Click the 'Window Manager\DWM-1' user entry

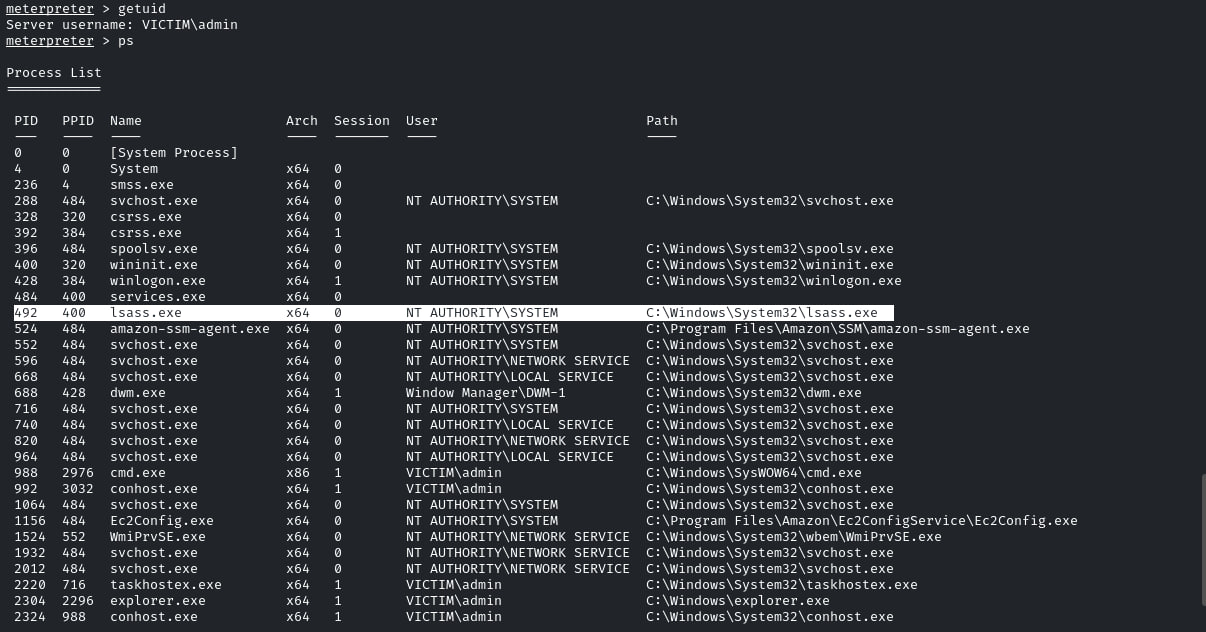(486, 393)
